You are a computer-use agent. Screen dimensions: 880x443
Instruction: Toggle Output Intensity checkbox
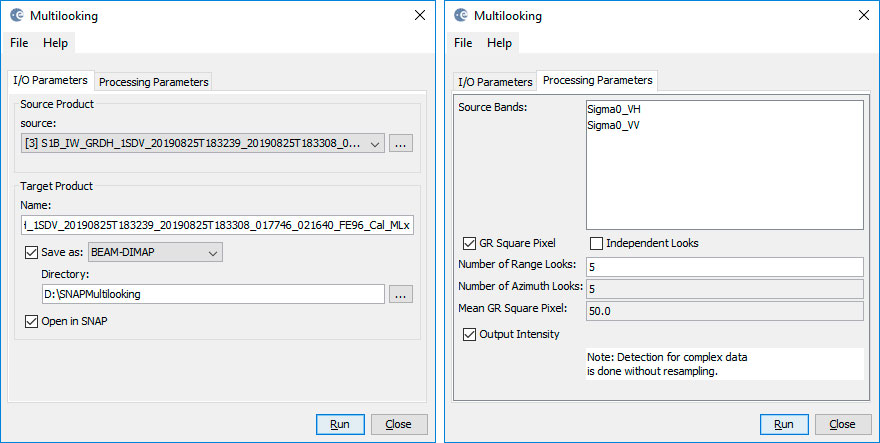pyautogui.click(x=469, y=335)
